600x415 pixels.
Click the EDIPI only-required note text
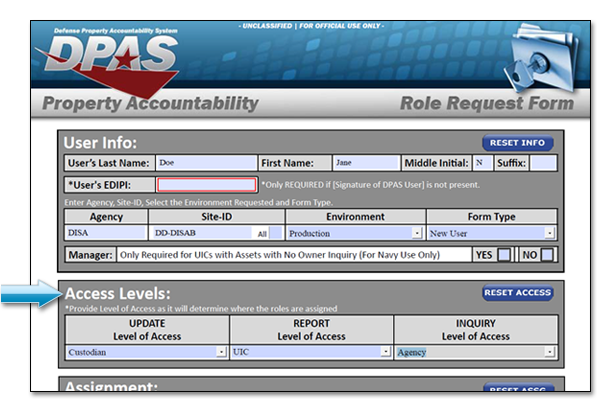tap(370, 185)
